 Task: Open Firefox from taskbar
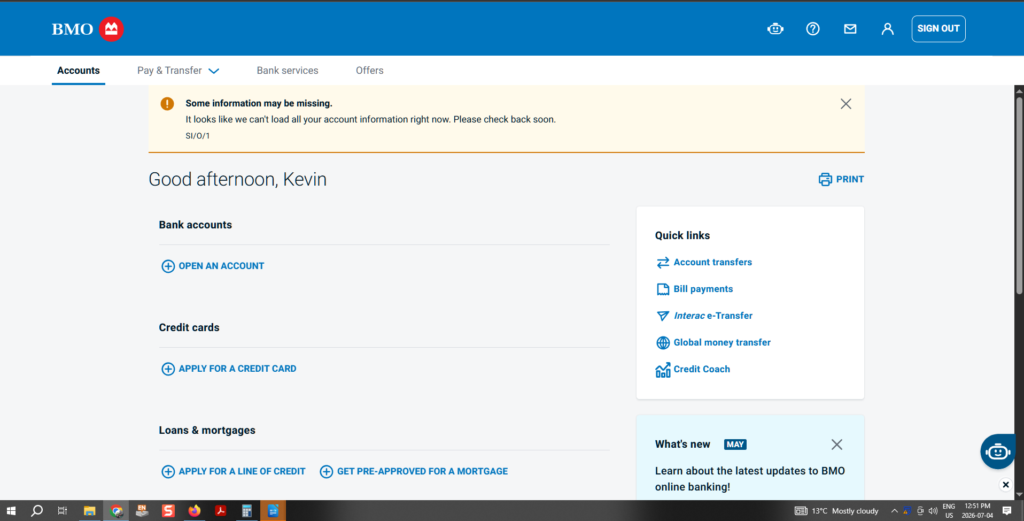195,511
